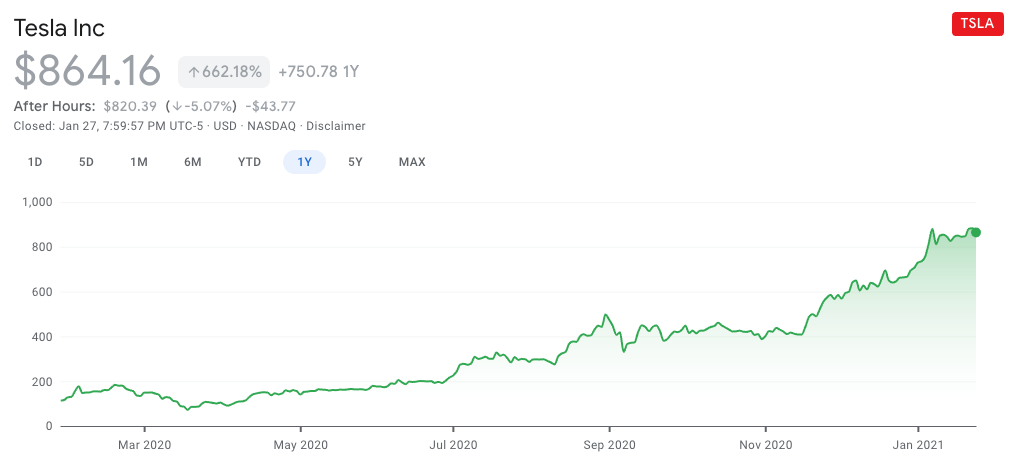Click the up arrow in 662.18% badge

[193, 71]
